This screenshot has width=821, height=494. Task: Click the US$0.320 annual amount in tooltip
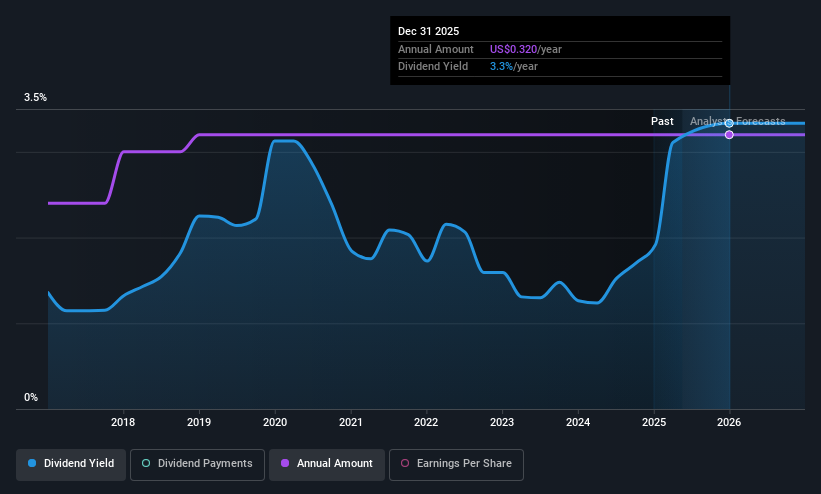point(513,49)
